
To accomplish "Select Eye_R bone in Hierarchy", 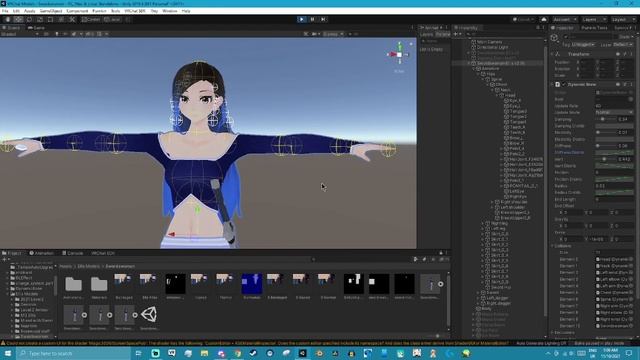I will [516, 100].
